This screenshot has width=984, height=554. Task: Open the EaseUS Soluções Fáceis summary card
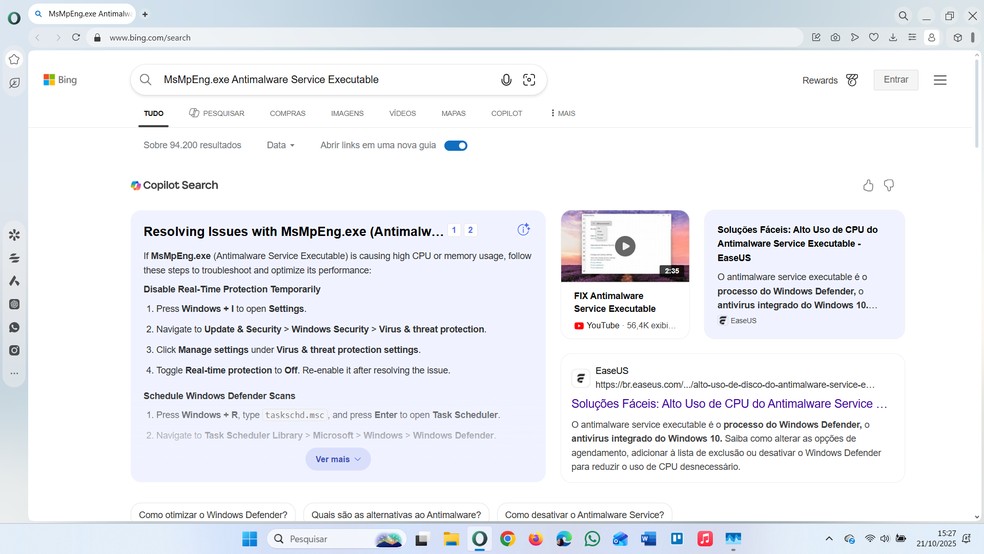[804, 274]
